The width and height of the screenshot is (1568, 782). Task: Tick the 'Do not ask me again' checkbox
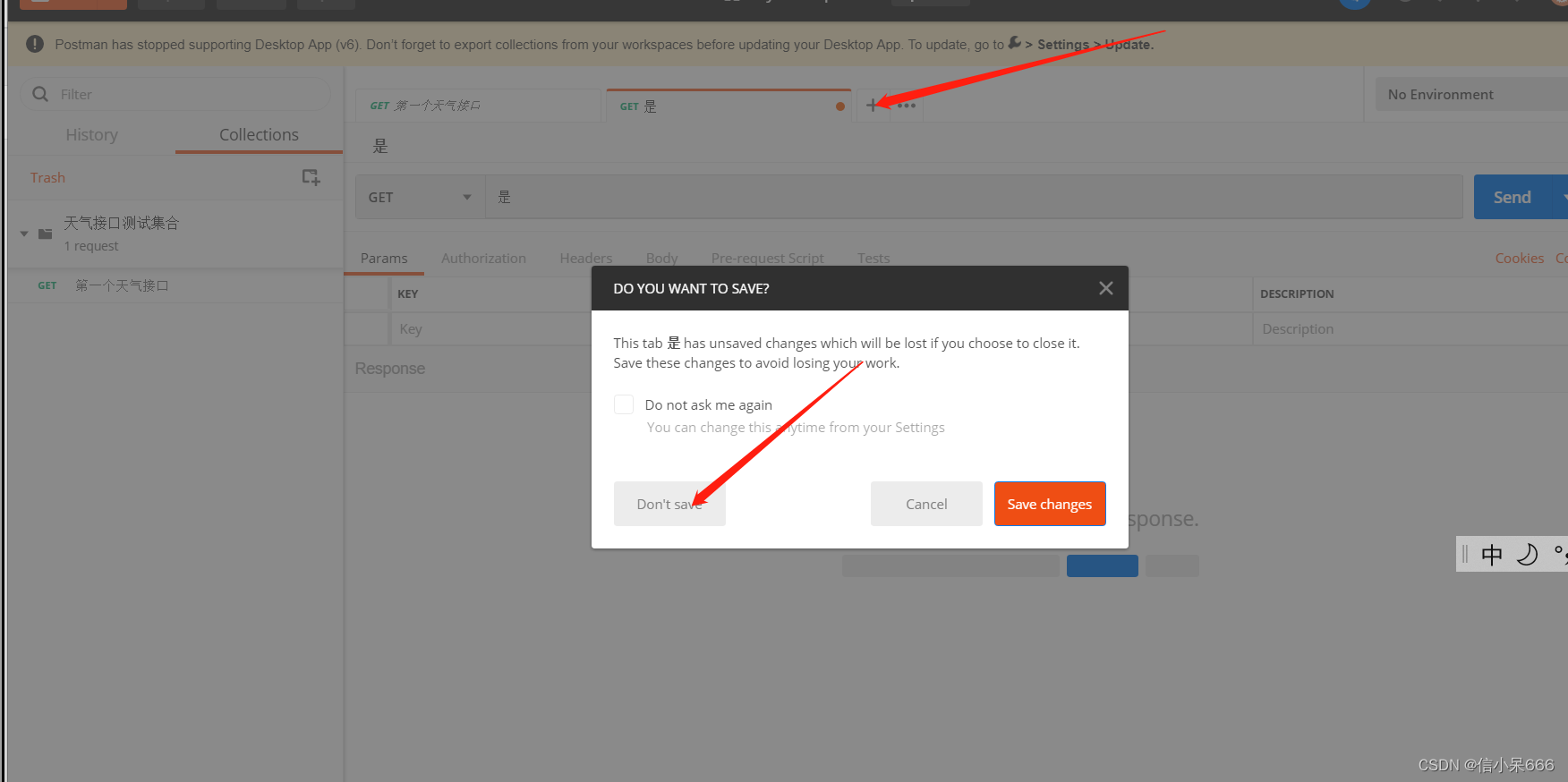click(624, 404)
